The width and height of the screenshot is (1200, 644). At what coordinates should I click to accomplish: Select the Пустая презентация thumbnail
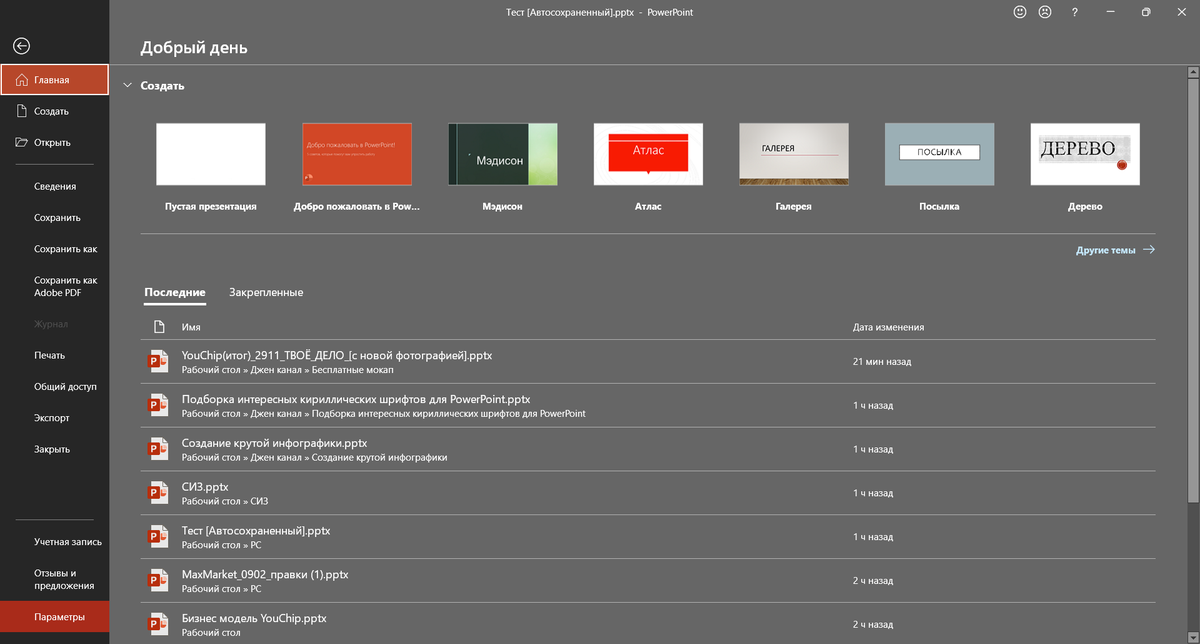[211, 154]
